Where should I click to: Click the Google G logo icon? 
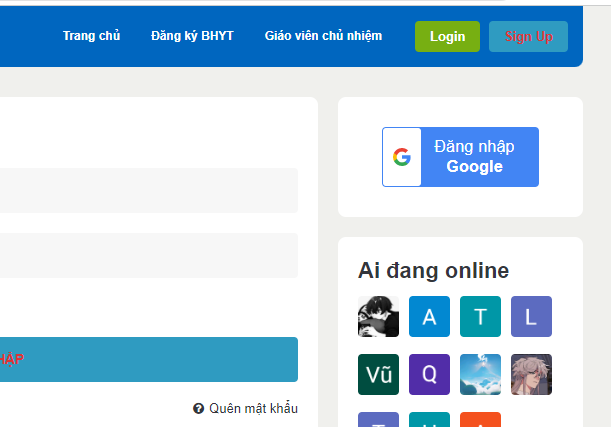[402, 157]
